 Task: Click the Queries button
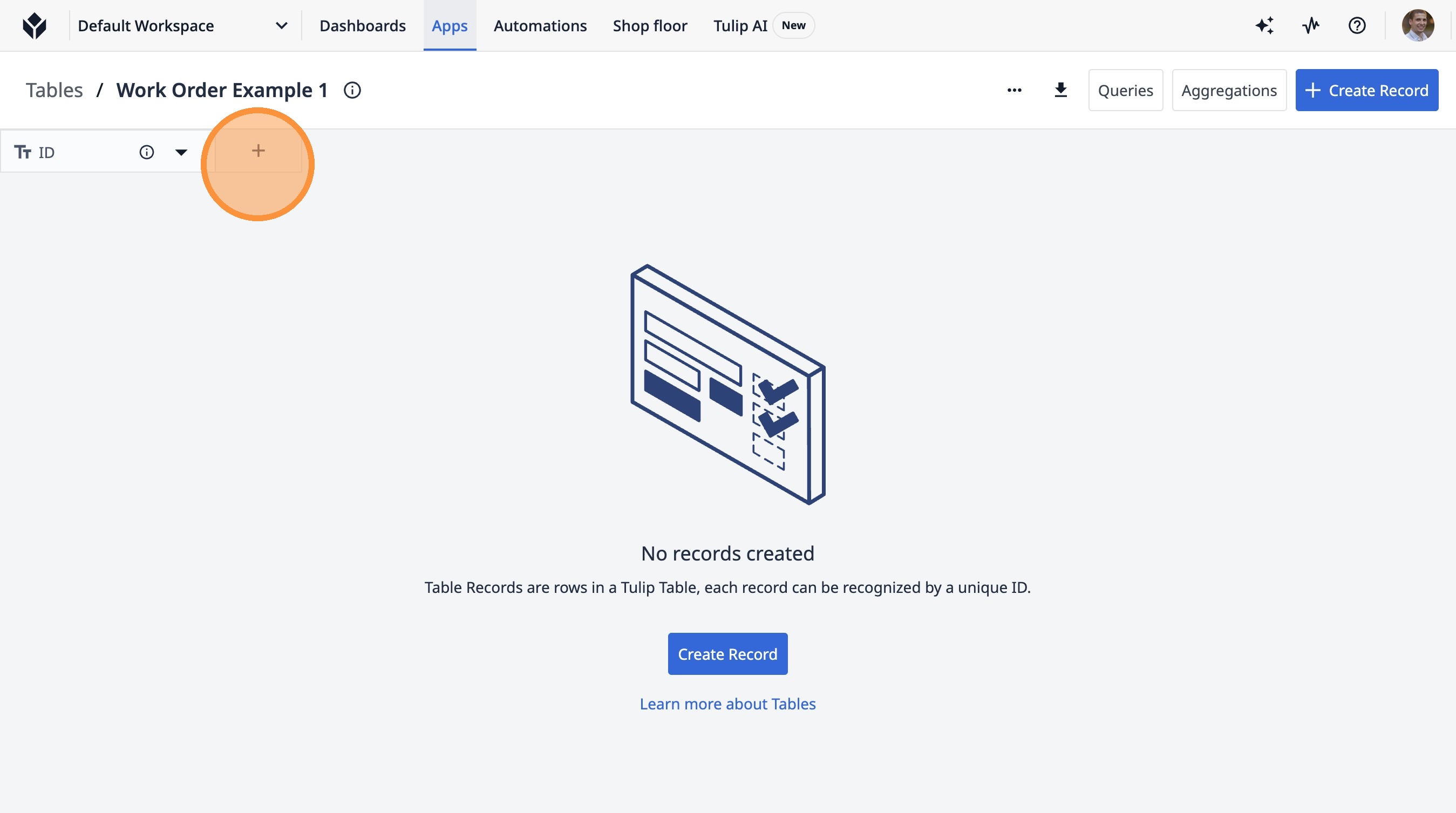click(x=1125, y=90)
